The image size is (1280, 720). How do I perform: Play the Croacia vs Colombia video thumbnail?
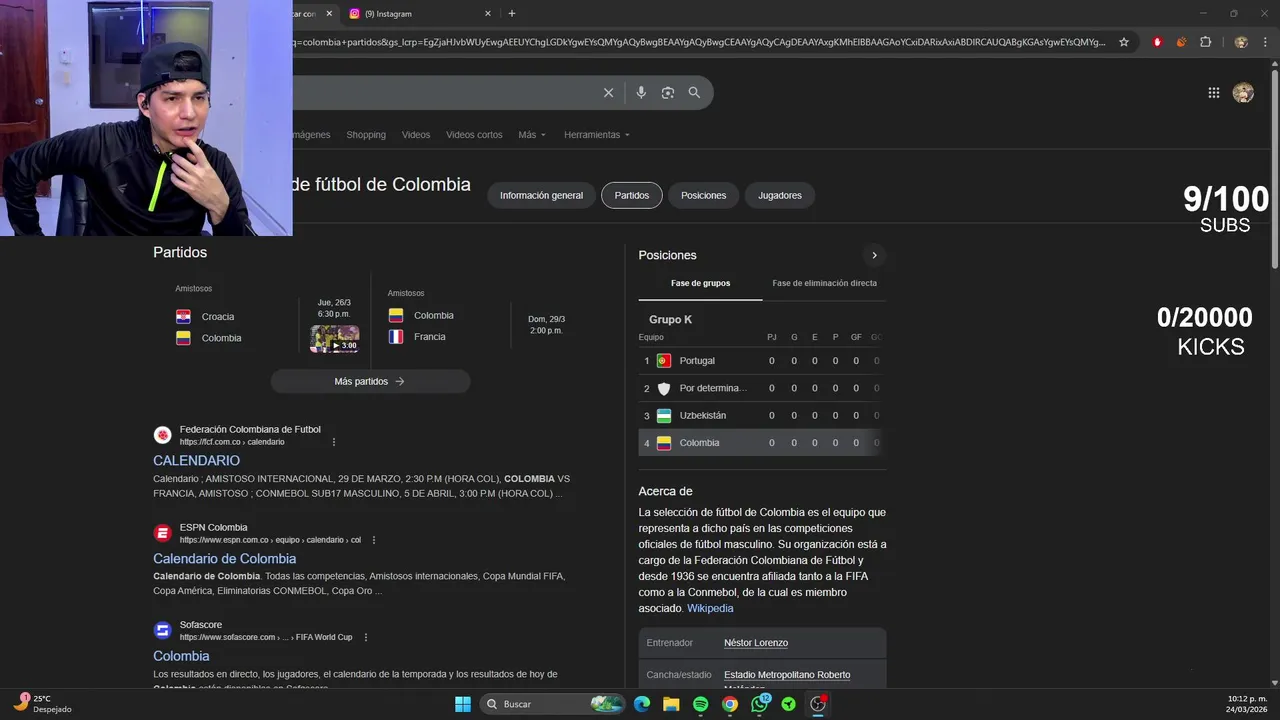coord(335,339)
